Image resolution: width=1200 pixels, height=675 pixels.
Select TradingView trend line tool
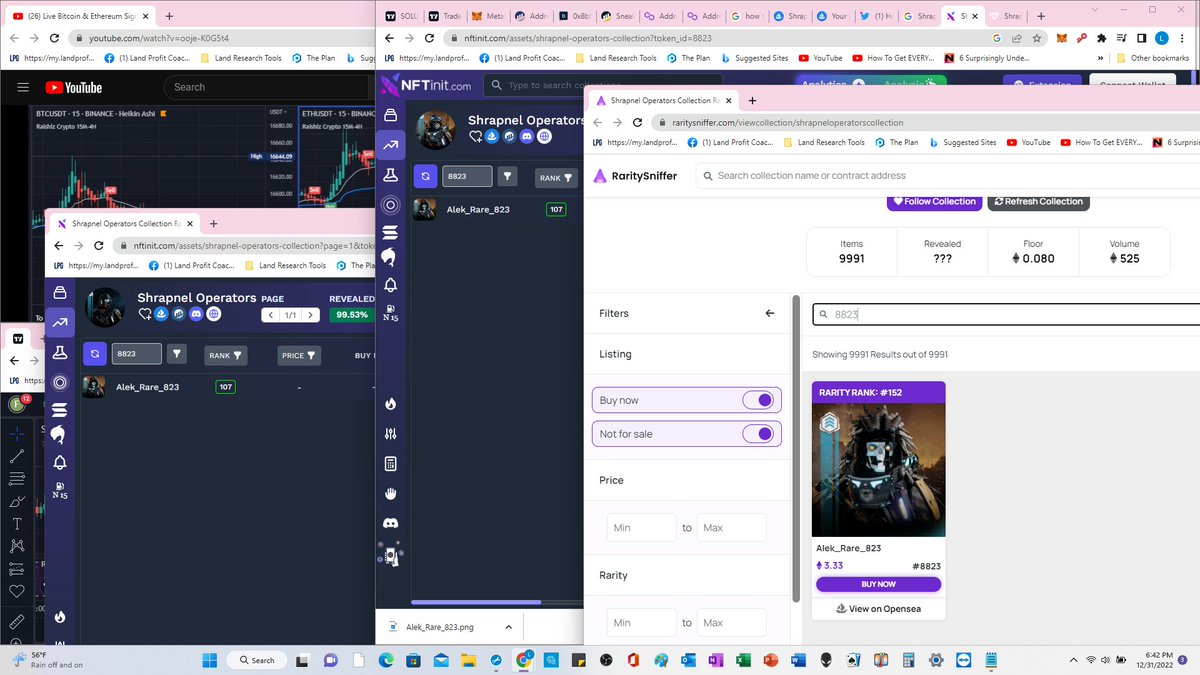[x=17, y=456]
